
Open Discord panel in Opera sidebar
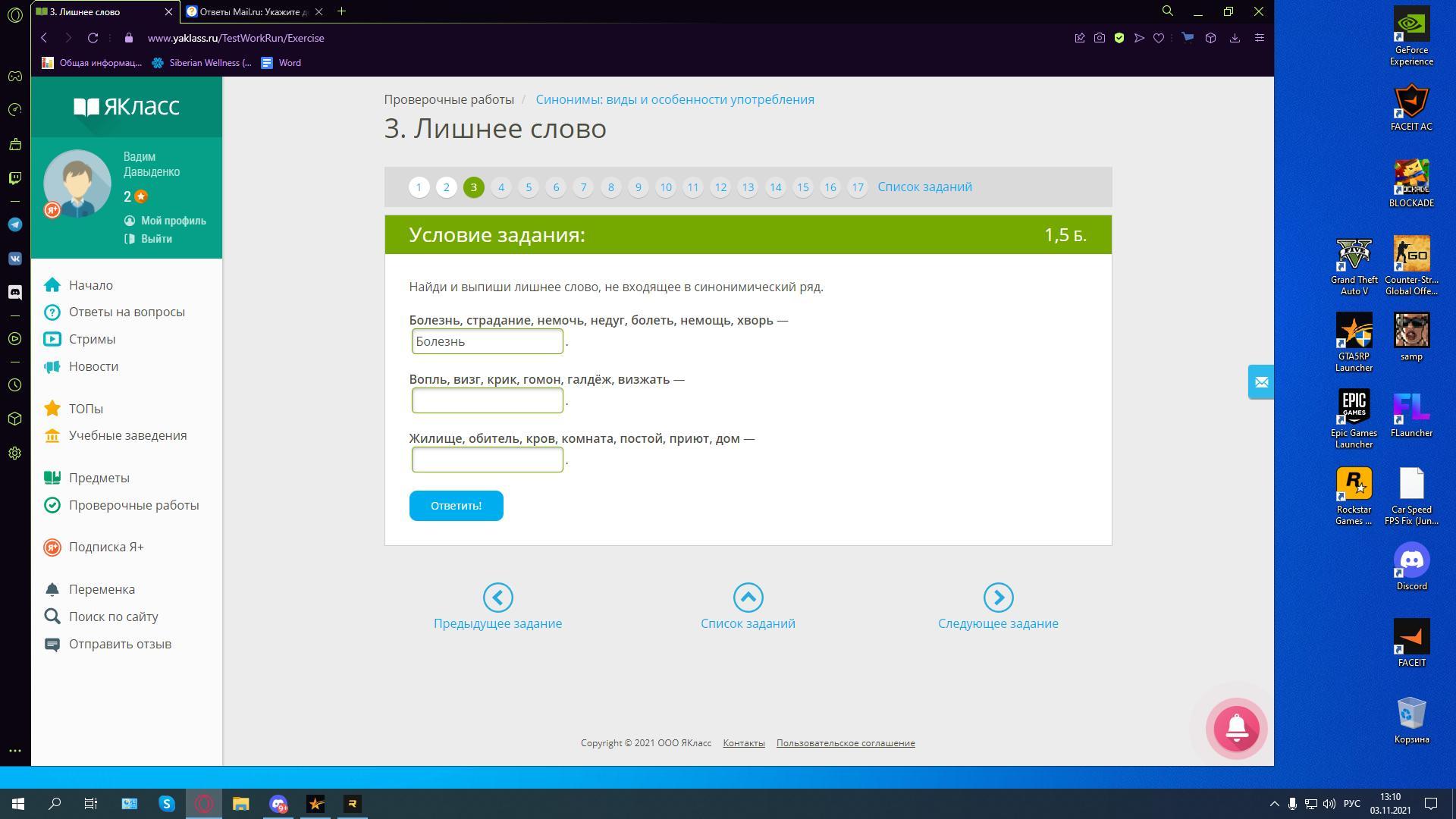point(15,292)
